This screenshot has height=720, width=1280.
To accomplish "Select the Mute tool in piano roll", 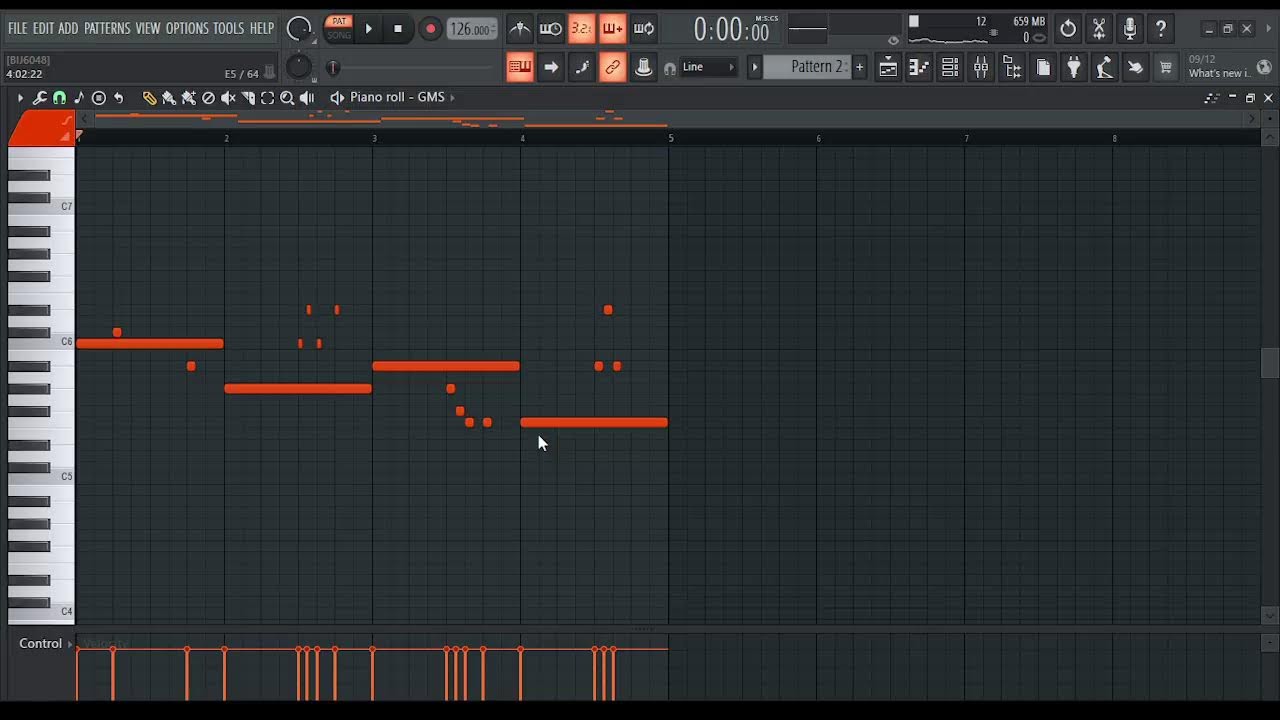I will pos(228,98).
